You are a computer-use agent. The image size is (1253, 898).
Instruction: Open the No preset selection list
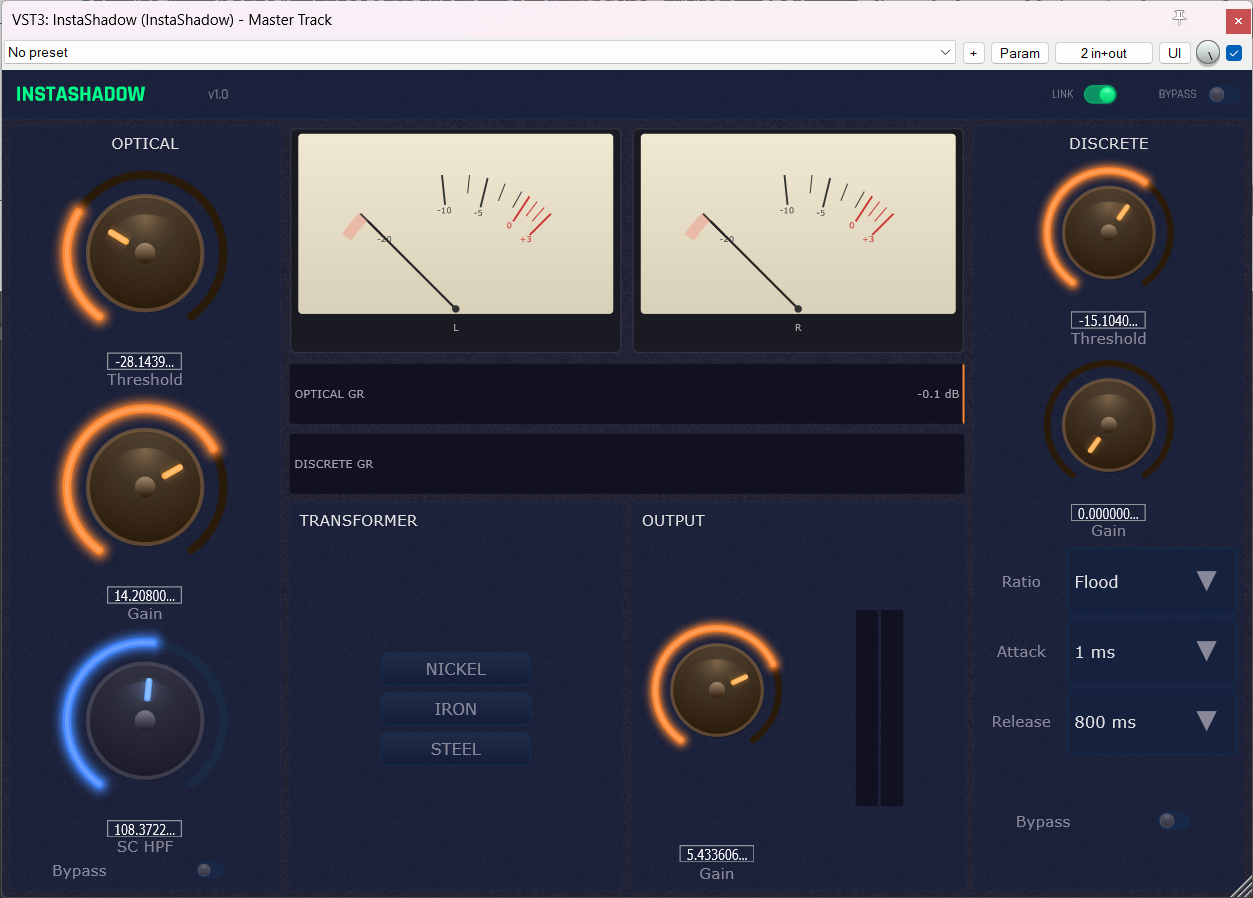pyautogui.click(x=478, y=52)
